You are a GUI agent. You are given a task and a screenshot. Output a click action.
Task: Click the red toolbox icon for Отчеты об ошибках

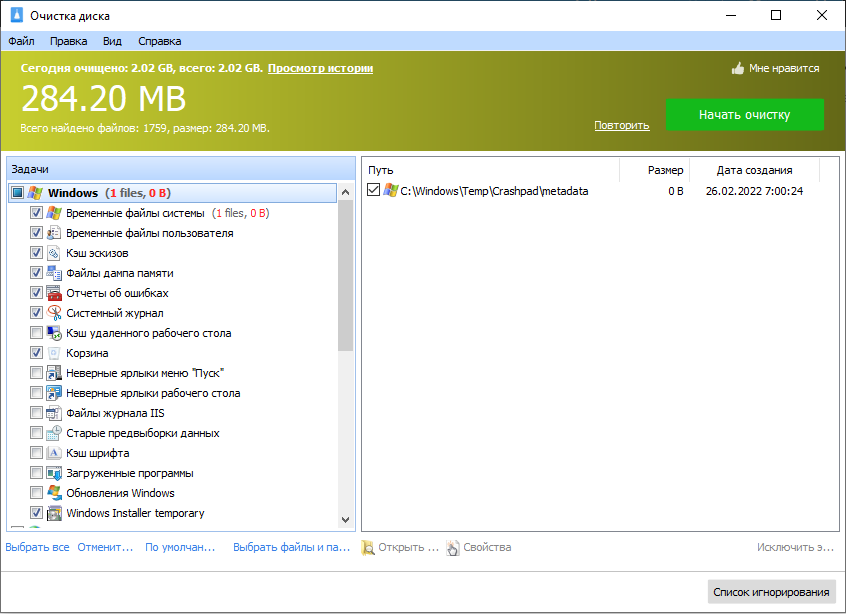tap(53, 292)
